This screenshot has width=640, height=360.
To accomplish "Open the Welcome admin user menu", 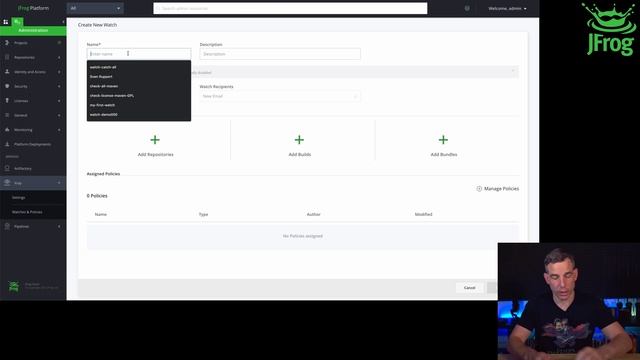I will coord(507,8).
